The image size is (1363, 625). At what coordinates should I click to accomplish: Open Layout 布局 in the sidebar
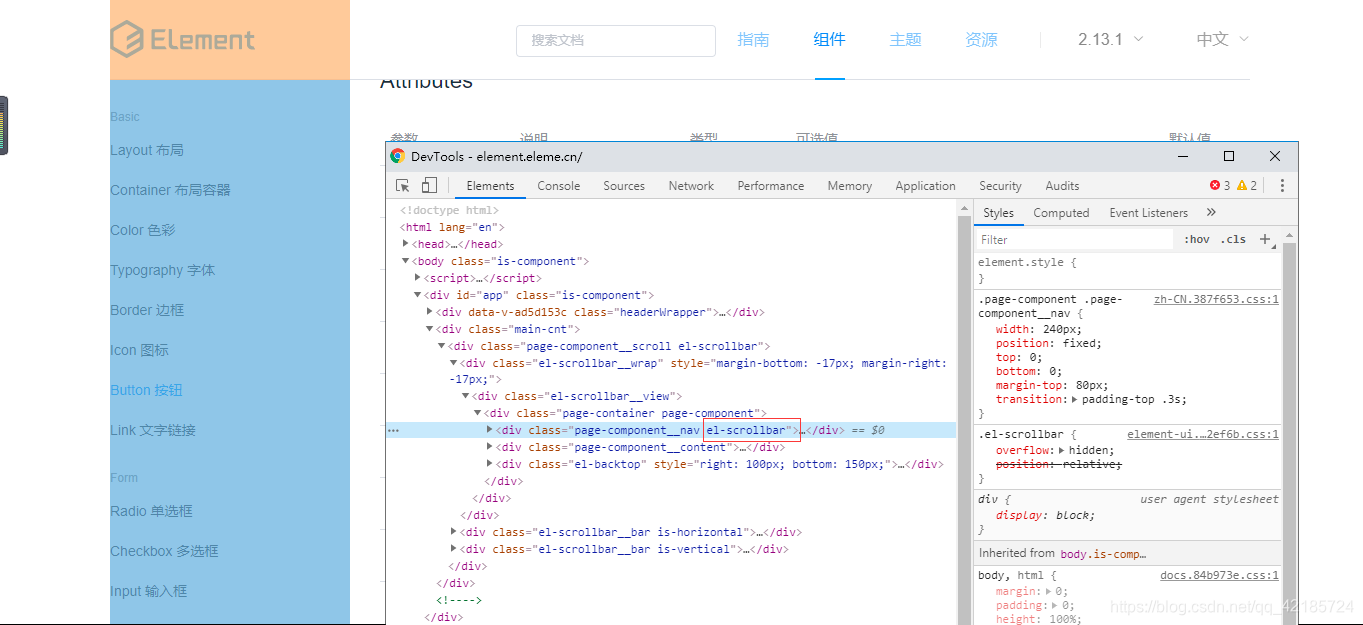coord(147,149)
